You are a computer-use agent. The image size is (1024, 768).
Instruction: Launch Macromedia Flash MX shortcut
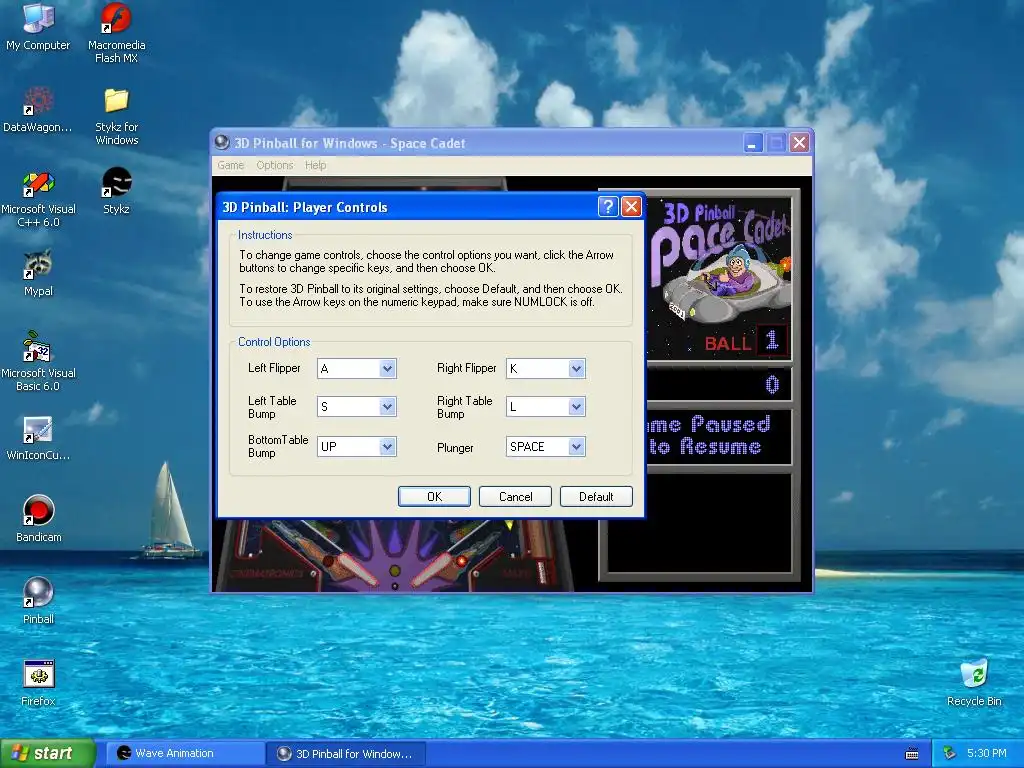click(x=116, y=33)
